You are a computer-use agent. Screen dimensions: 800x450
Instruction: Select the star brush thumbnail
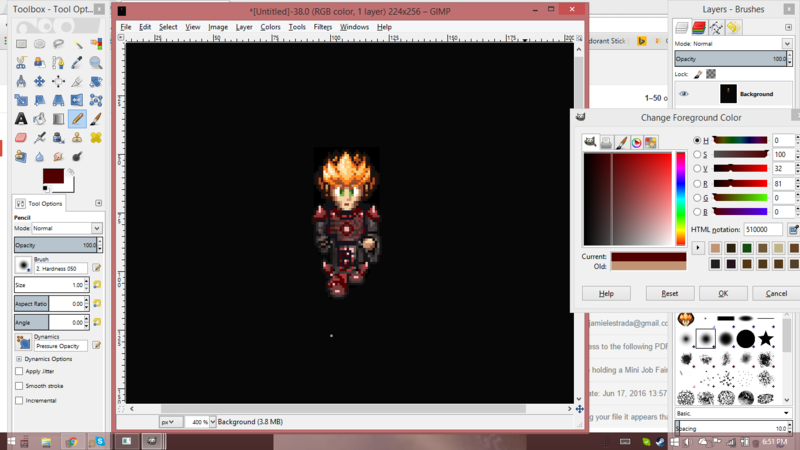[765, 338]
